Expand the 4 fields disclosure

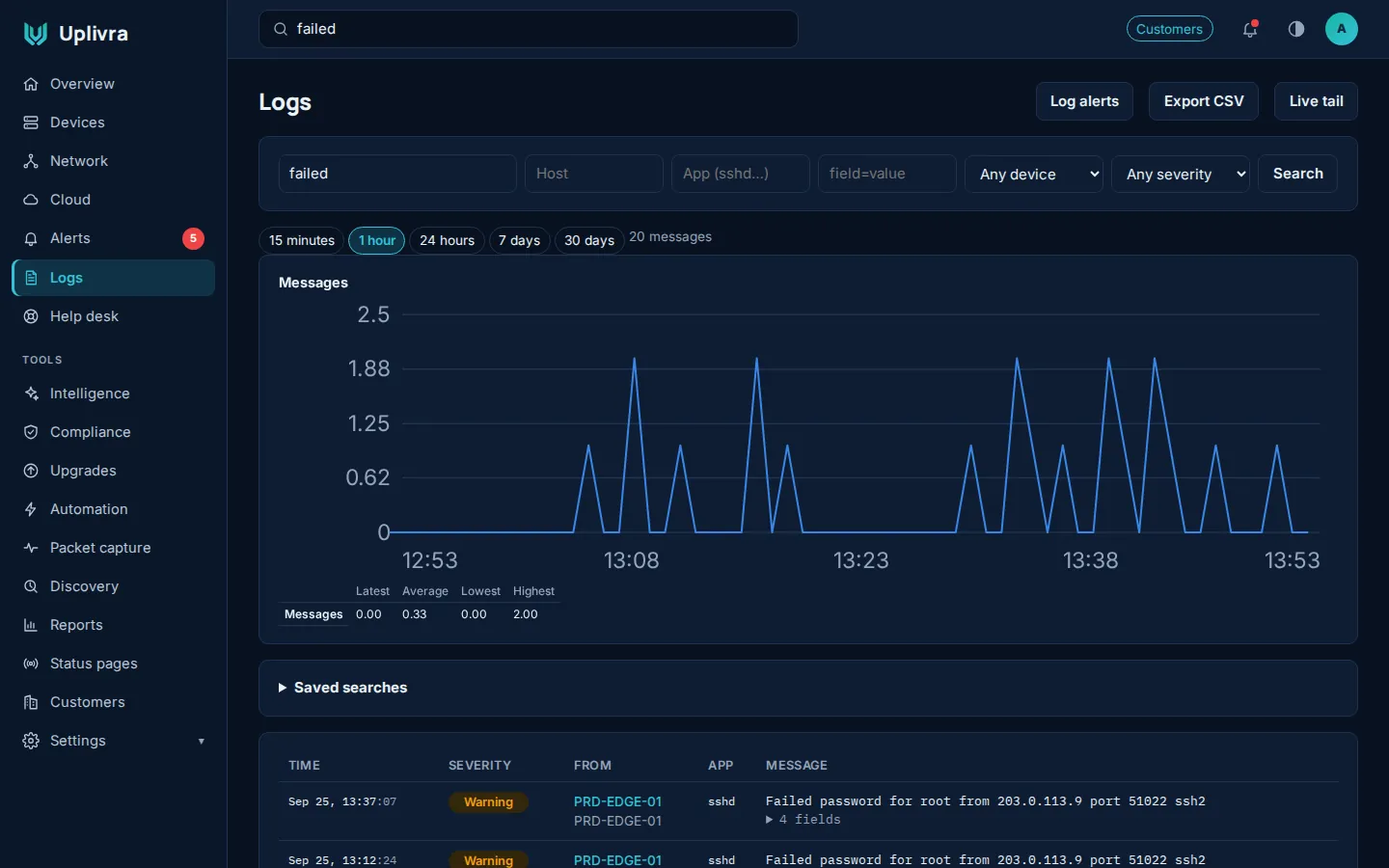803,820
